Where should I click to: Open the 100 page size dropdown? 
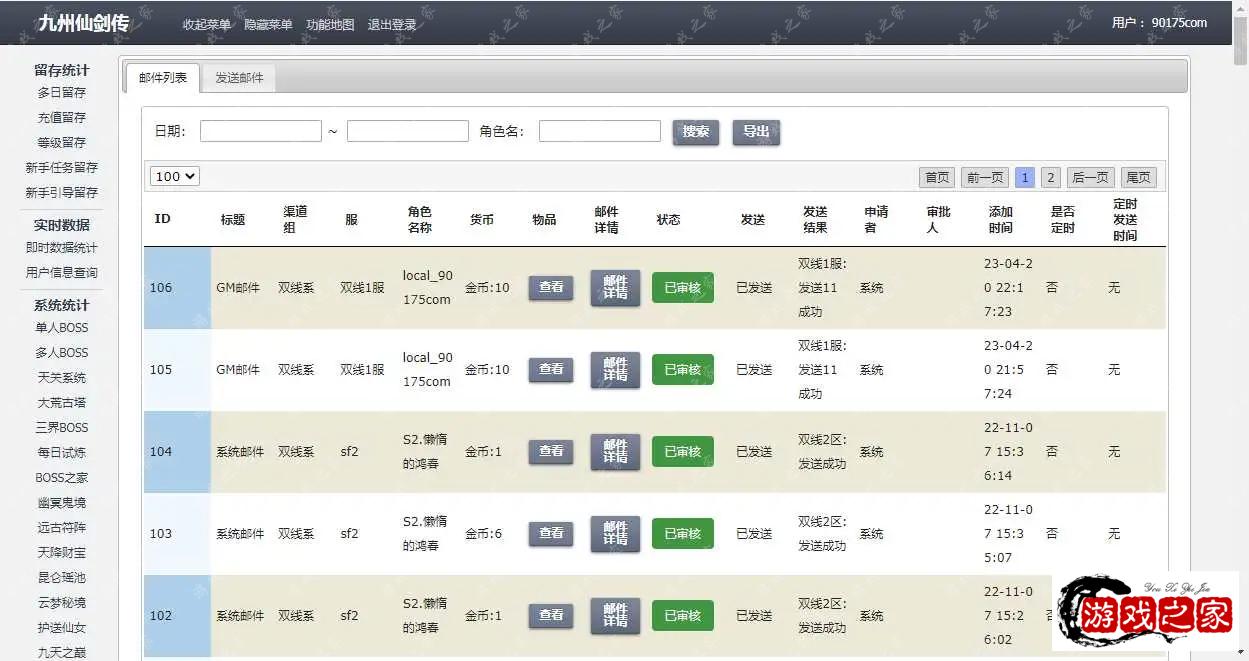175,176
